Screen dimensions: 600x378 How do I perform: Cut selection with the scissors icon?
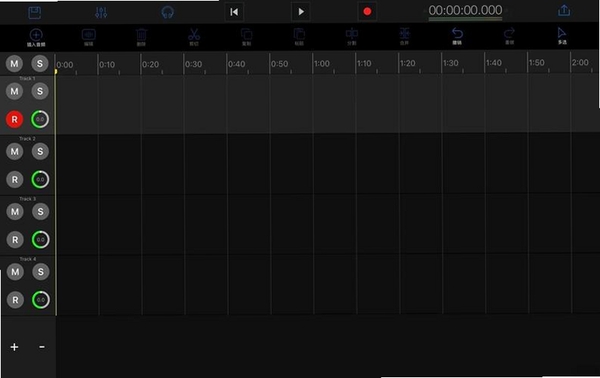pyautogui.click(x=194, y=37)
